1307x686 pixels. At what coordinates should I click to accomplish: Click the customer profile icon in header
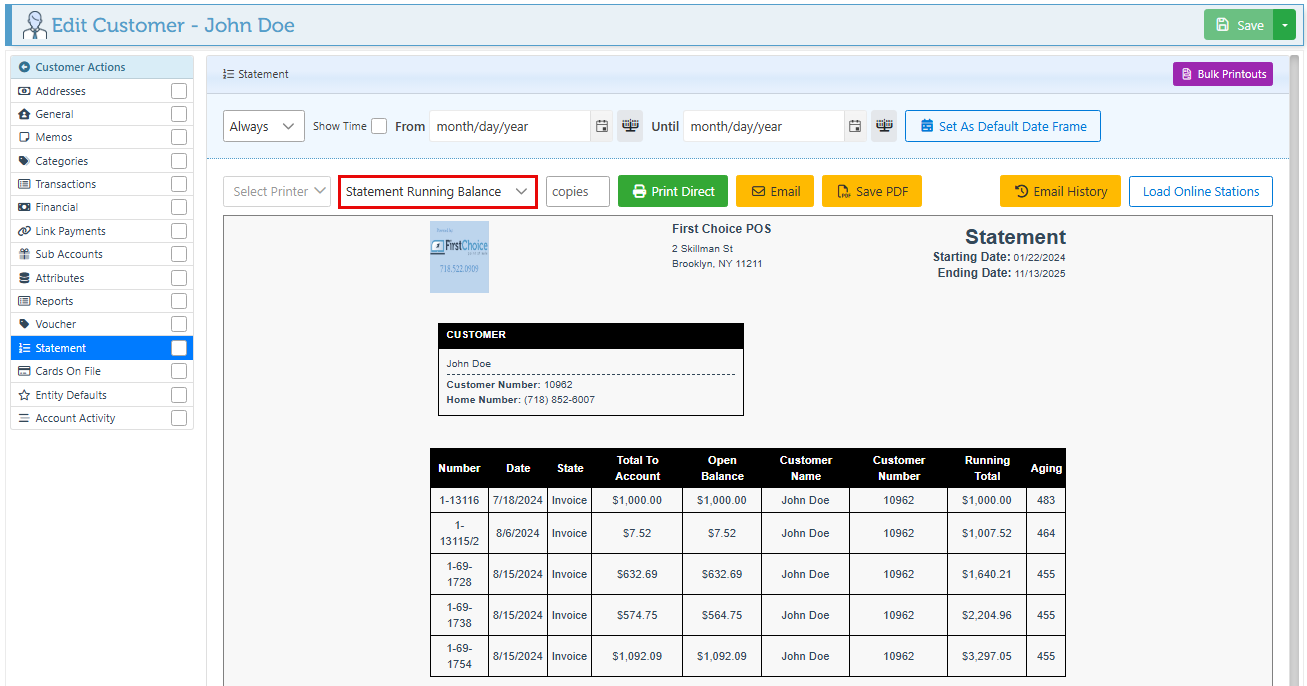click(35, 25)
